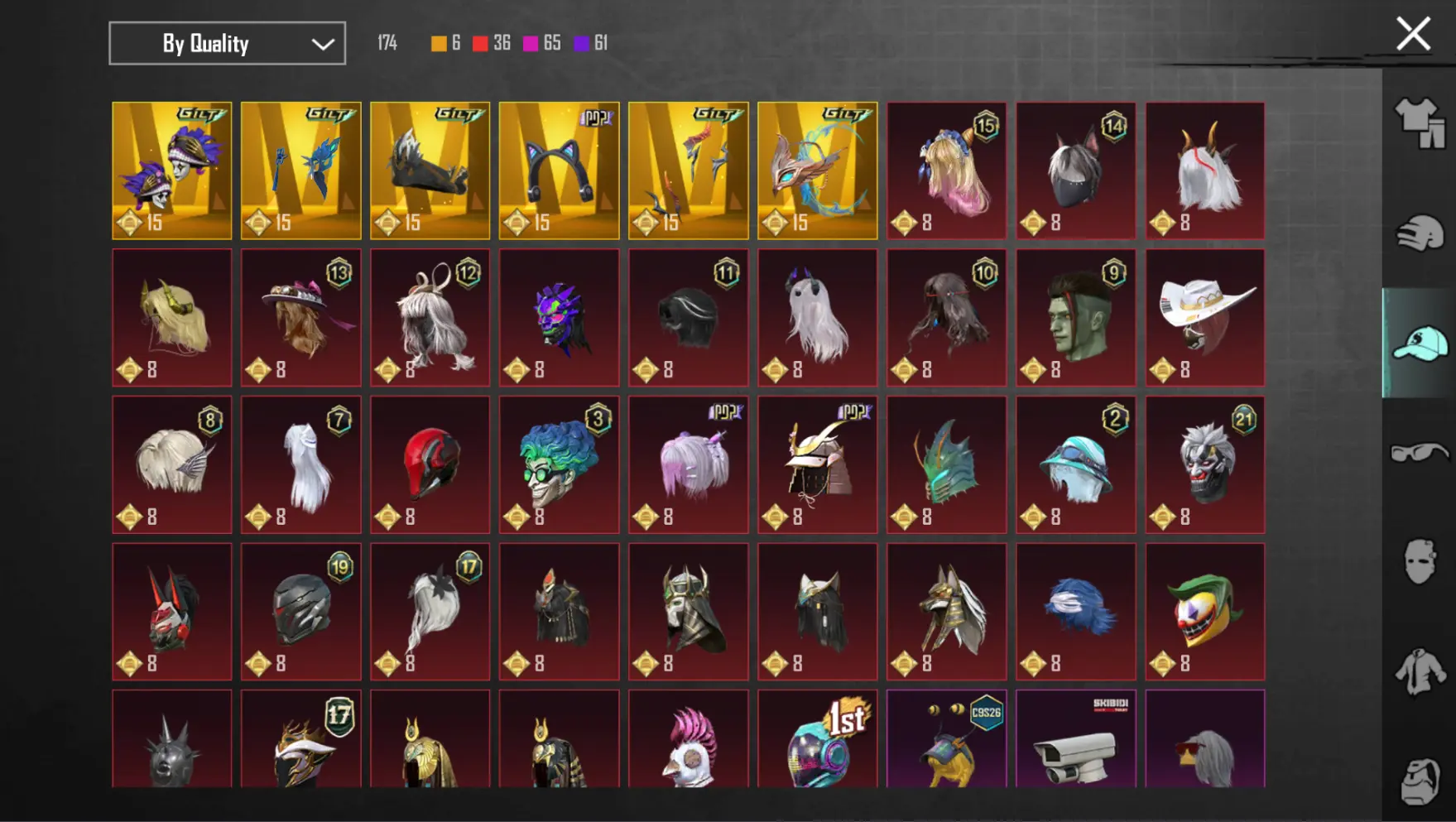Select the helmet category icon
The height and width of the screenshot is (822, 1456).
pos(1420,233)
